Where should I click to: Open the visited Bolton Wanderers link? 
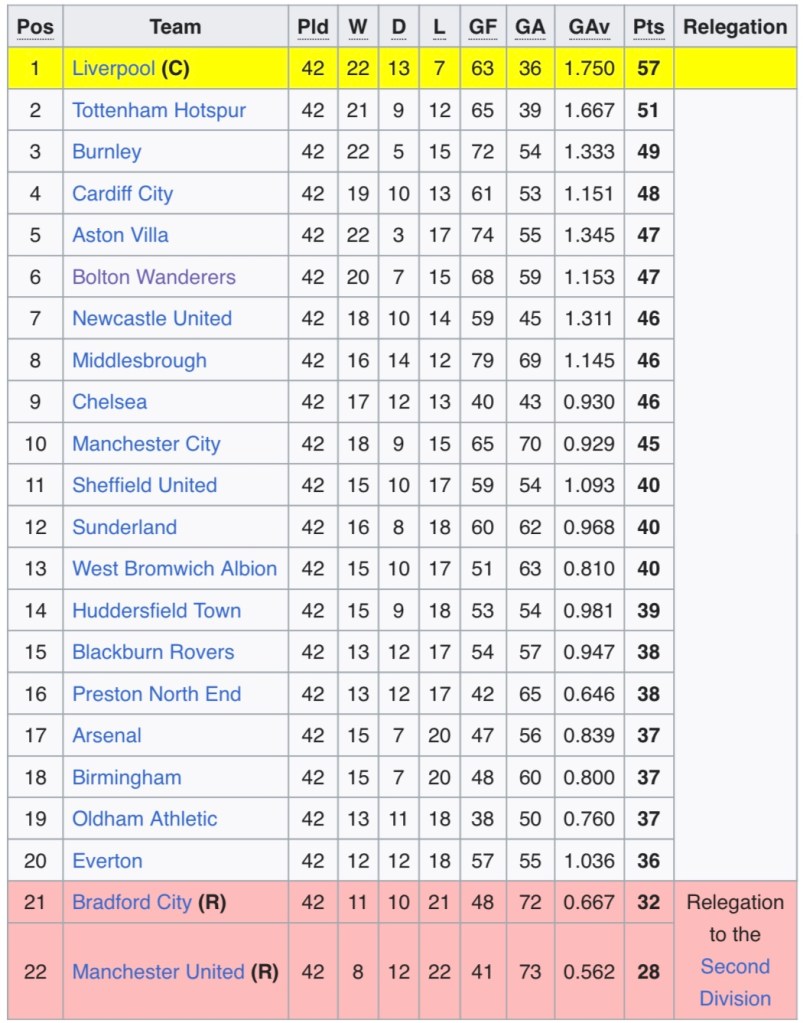click(153, 277)
